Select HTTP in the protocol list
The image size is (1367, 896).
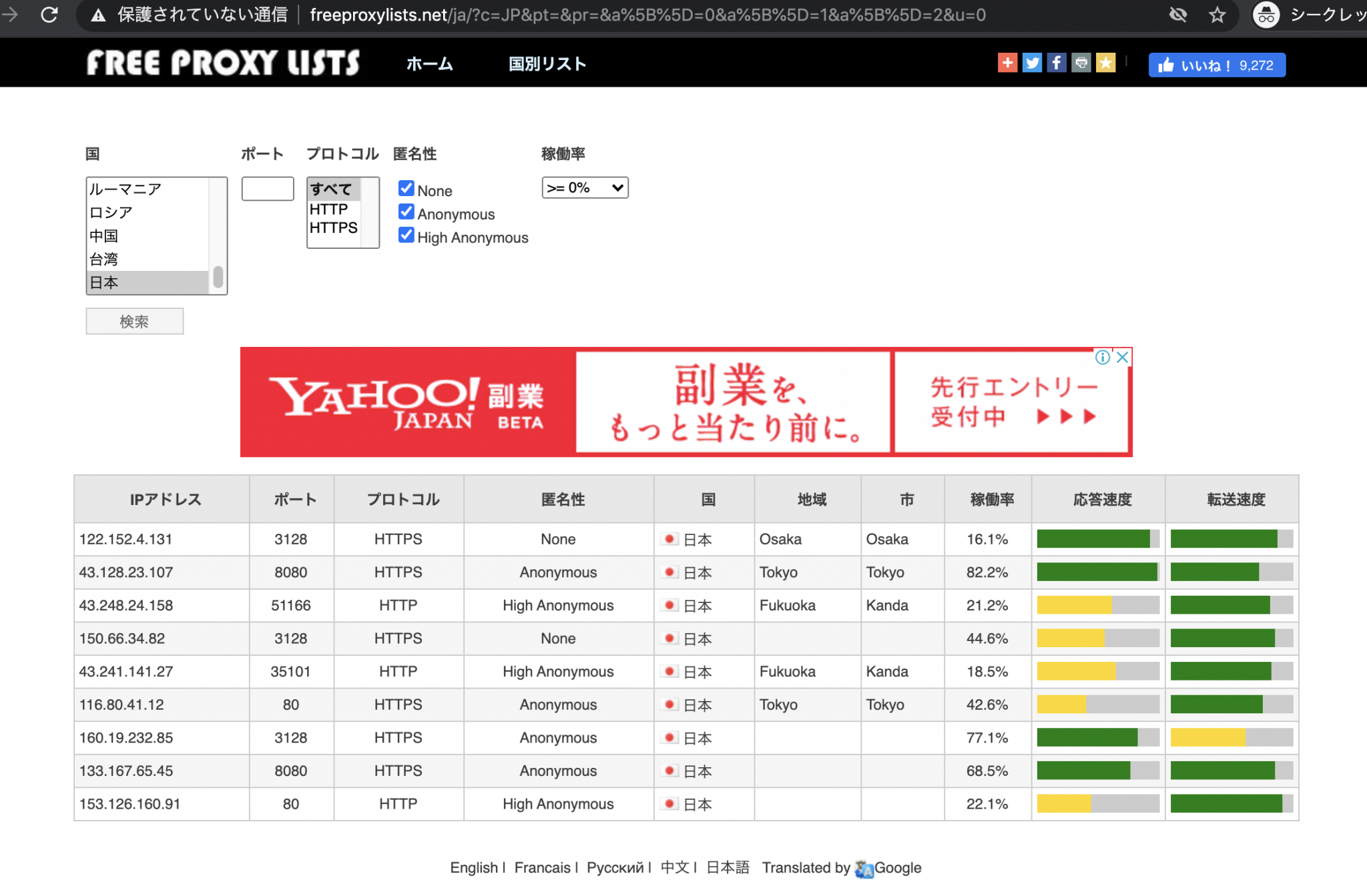tap(334, 209)
